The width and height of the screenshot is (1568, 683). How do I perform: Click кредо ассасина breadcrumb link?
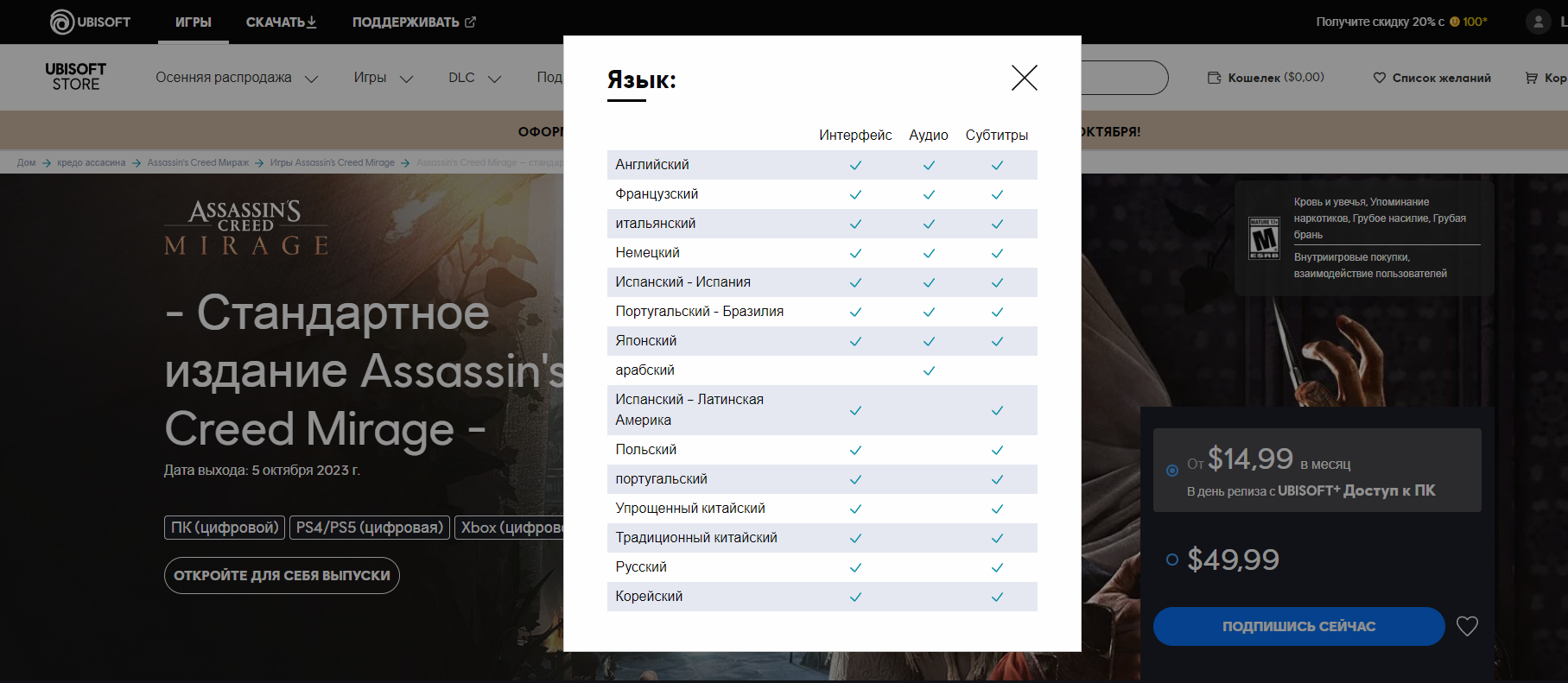pos(91,162)
